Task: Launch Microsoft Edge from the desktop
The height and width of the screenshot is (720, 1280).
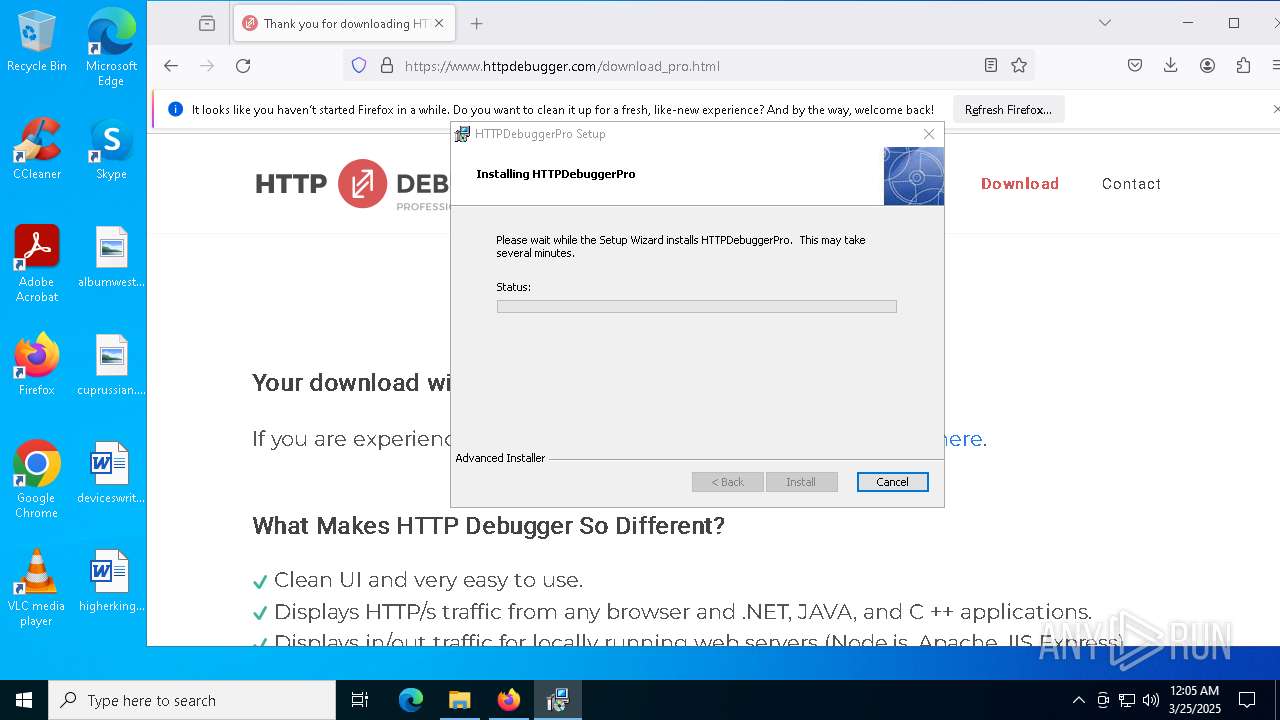Action: [111, 48]
